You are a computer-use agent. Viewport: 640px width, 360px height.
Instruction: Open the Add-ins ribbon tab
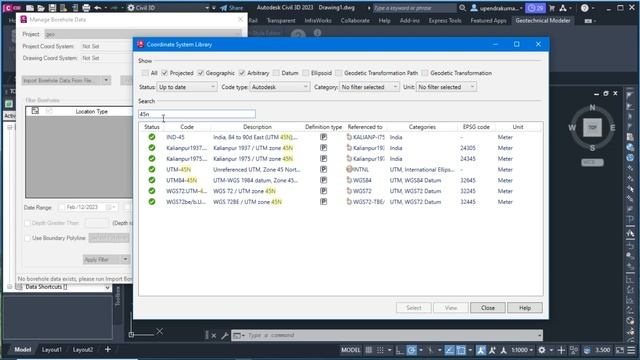tap(409, 20)
